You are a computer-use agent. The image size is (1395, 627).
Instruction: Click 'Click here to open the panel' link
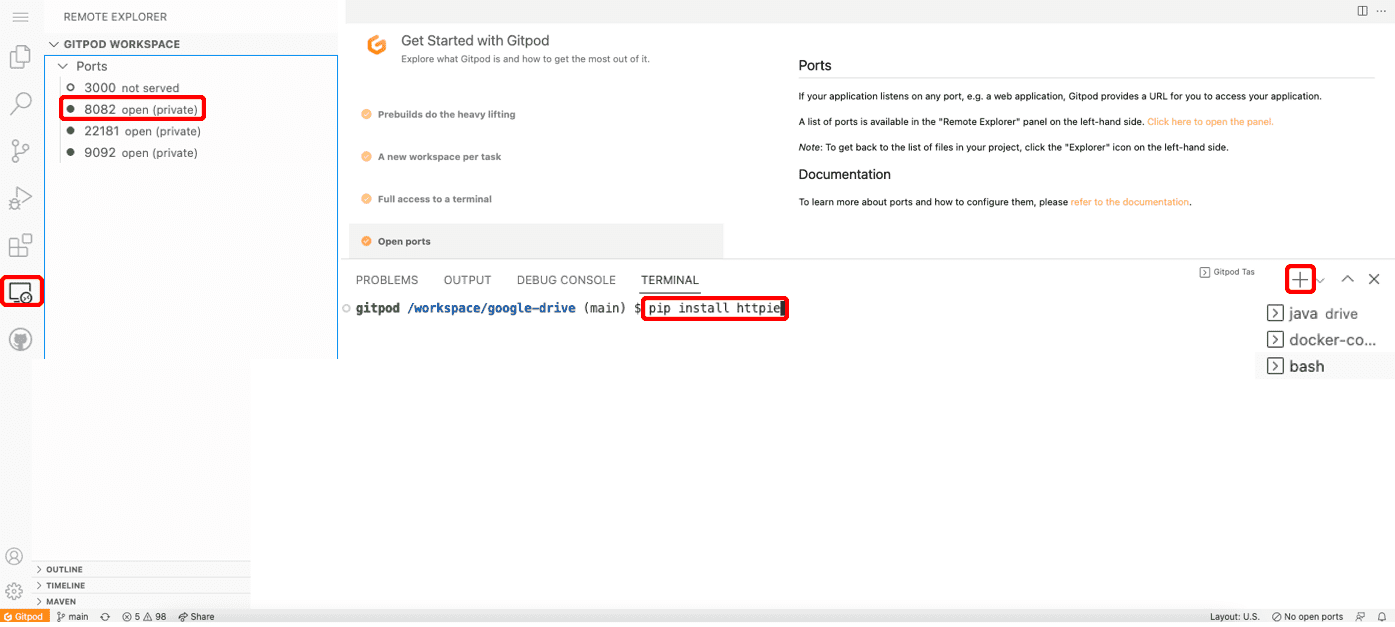(x=1210, y=122)
